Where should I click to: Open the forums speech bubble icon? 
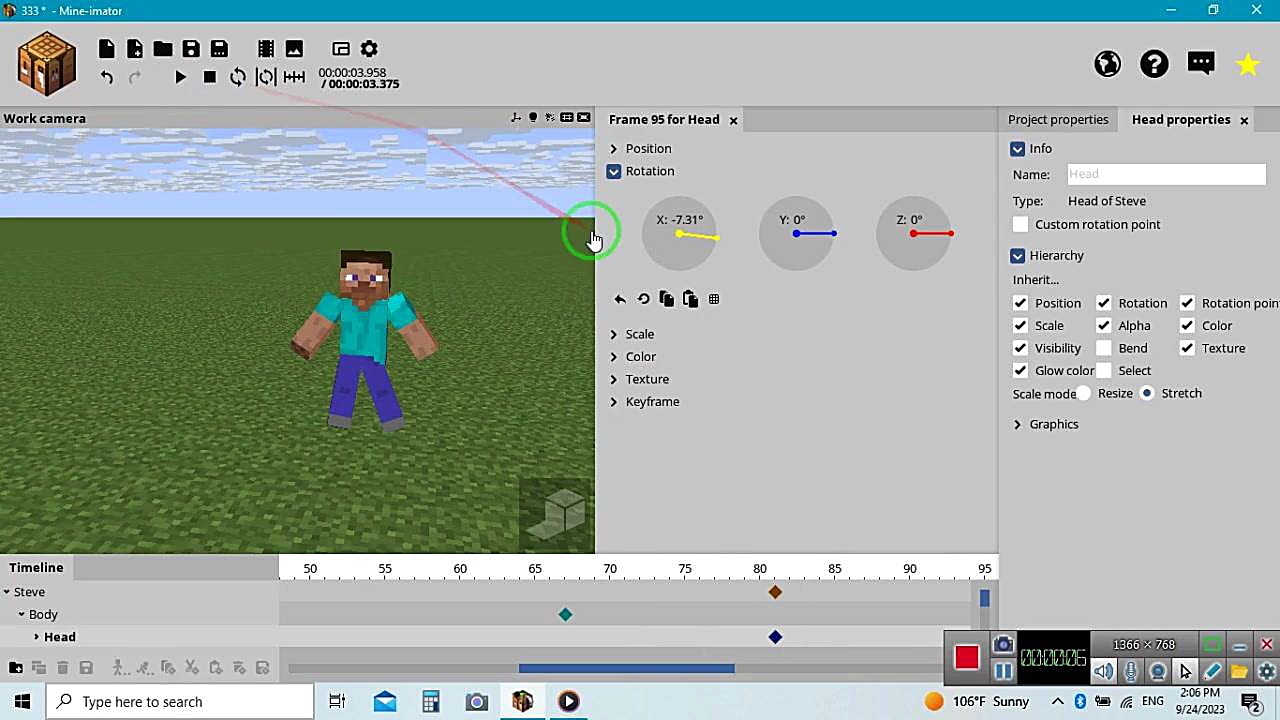pyautogui.click(x=1201, y=64)
